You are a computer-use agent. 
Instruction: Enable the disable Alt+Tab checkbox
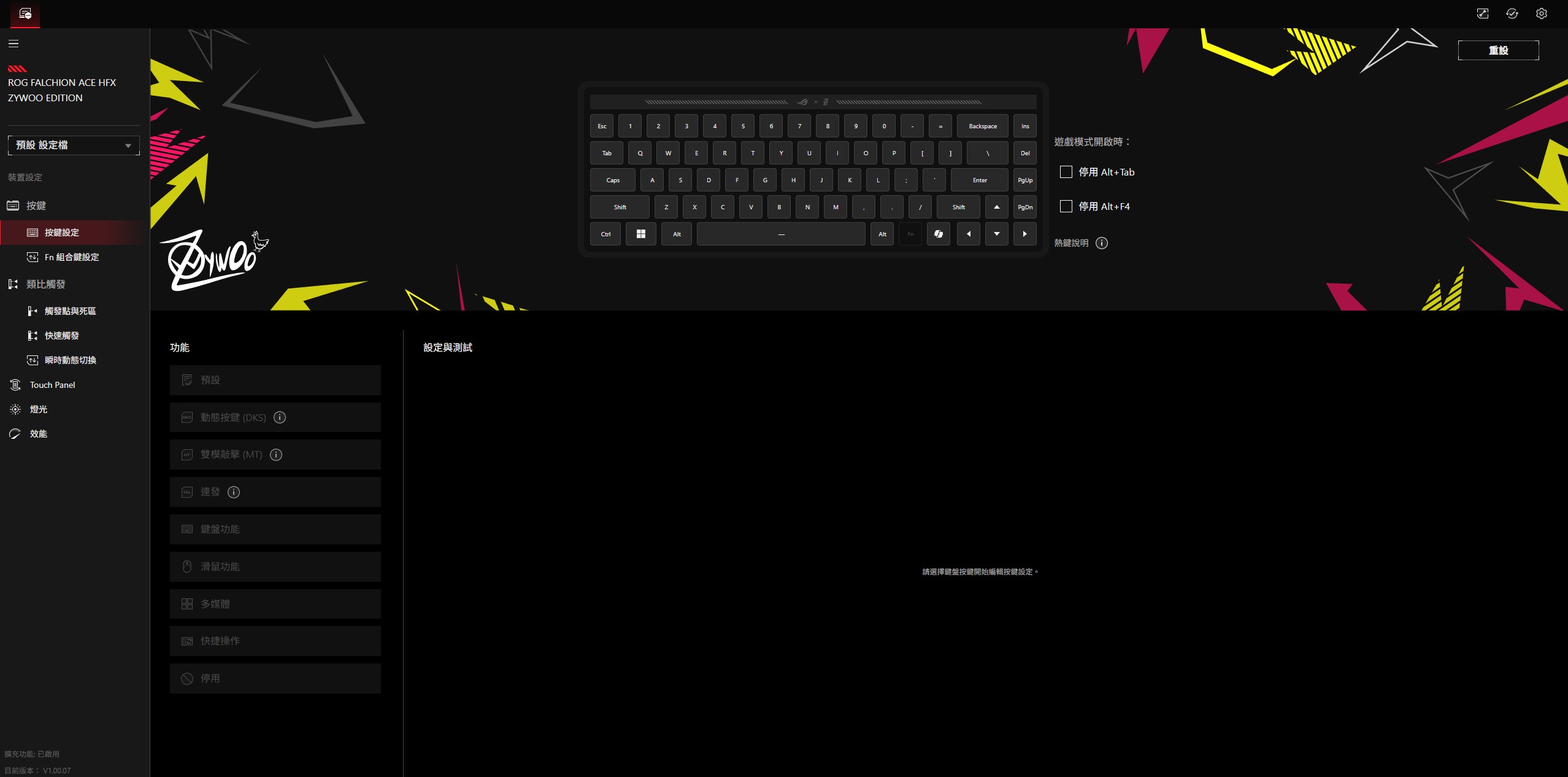(1066, 172)
